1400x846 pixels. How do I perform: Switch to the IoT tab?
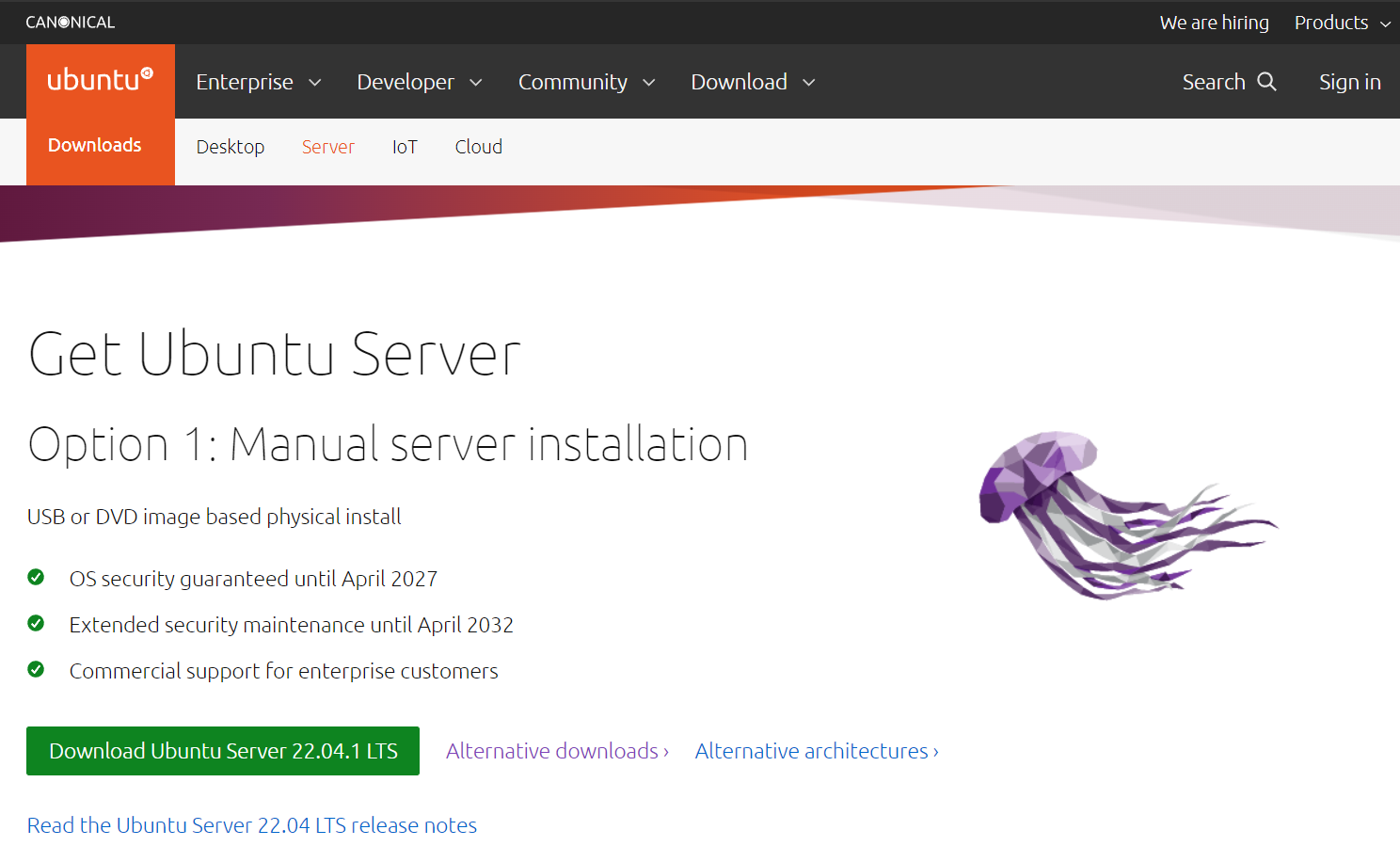pos(405,147)
